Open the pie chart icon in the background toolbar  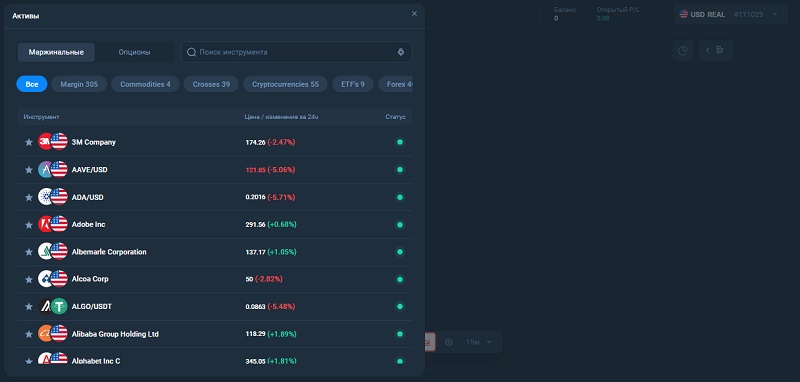point(683,50)
